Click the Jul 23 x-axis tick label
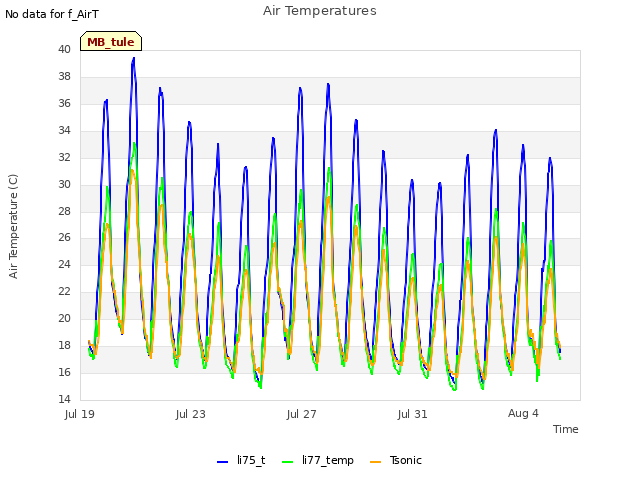 (x=191, y=414)
